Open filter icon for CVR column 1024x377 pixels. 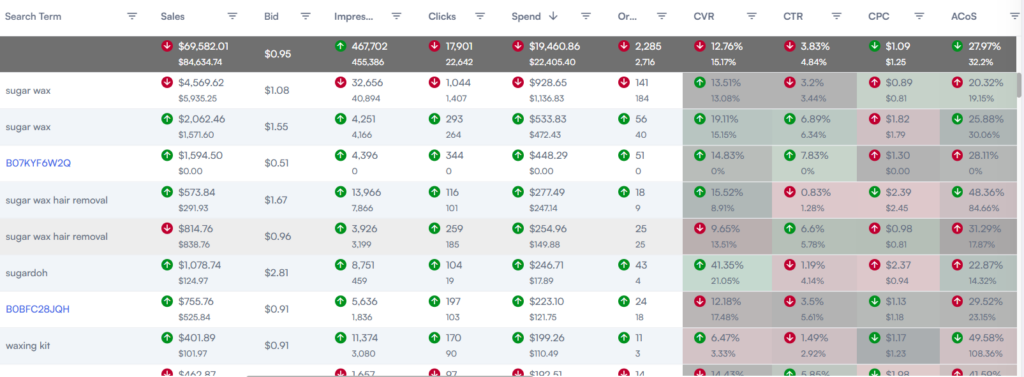click(x=752, y=16)
